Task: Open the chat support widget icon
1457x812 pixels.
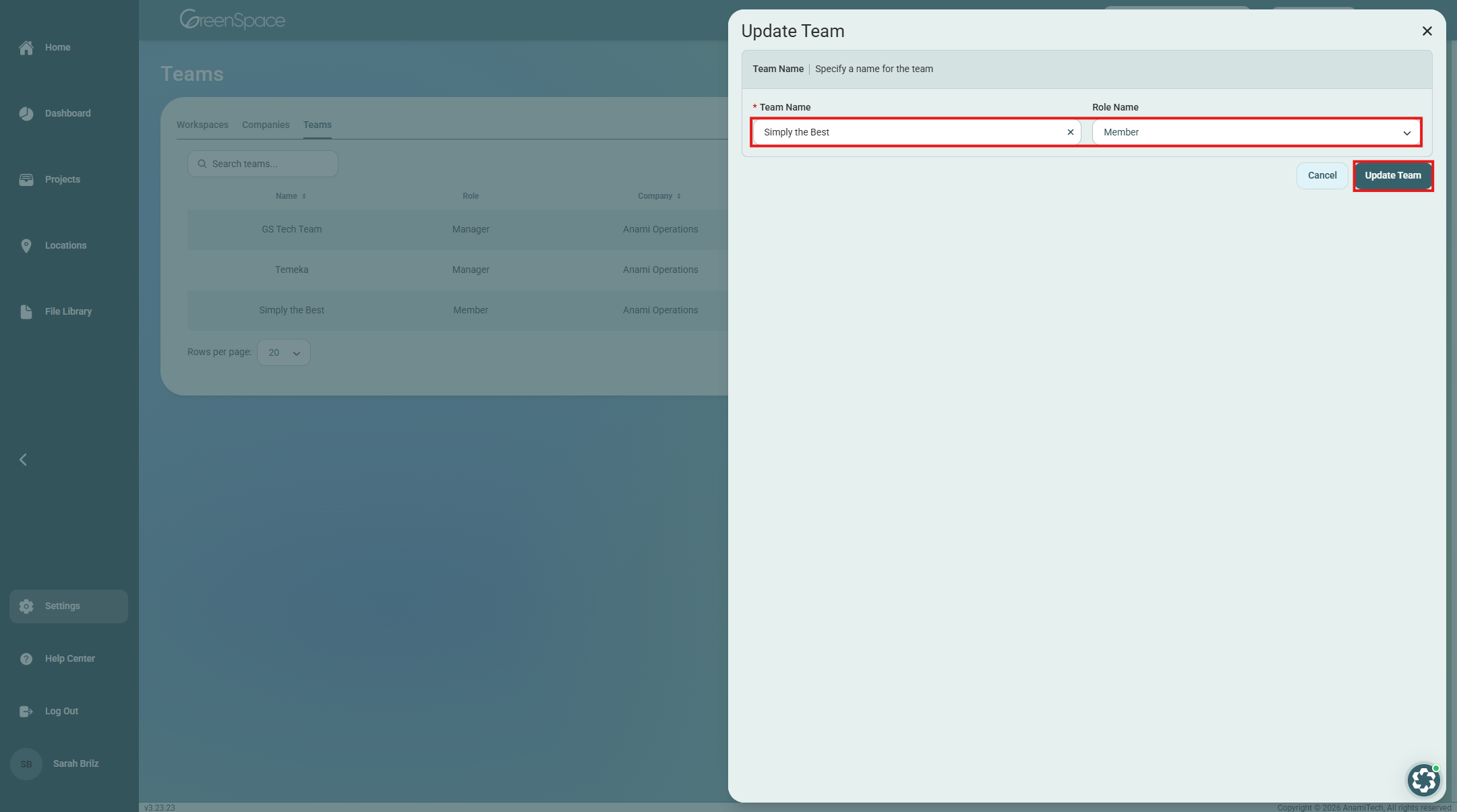Action: point(1423,780)
